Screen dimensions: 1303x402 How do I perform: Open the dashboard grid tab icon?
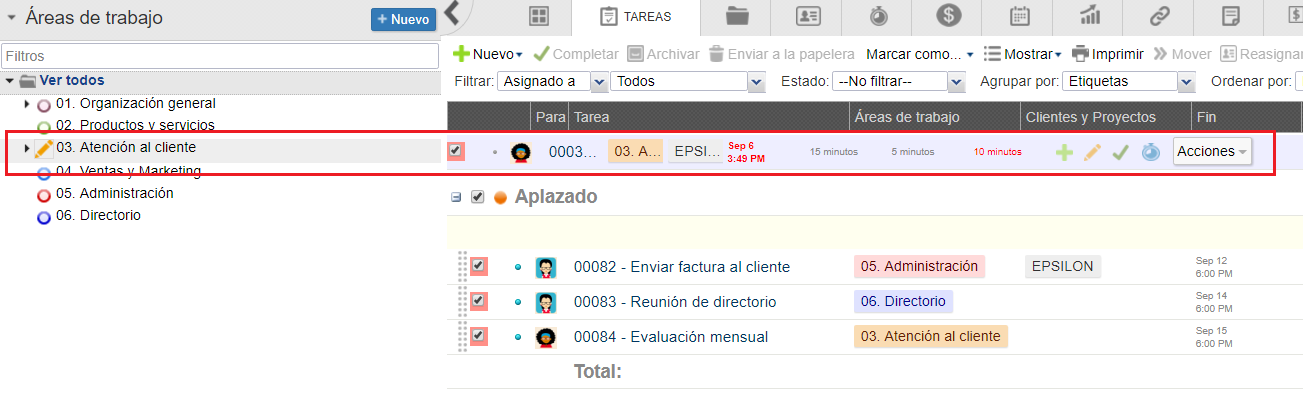pos(539,16)
